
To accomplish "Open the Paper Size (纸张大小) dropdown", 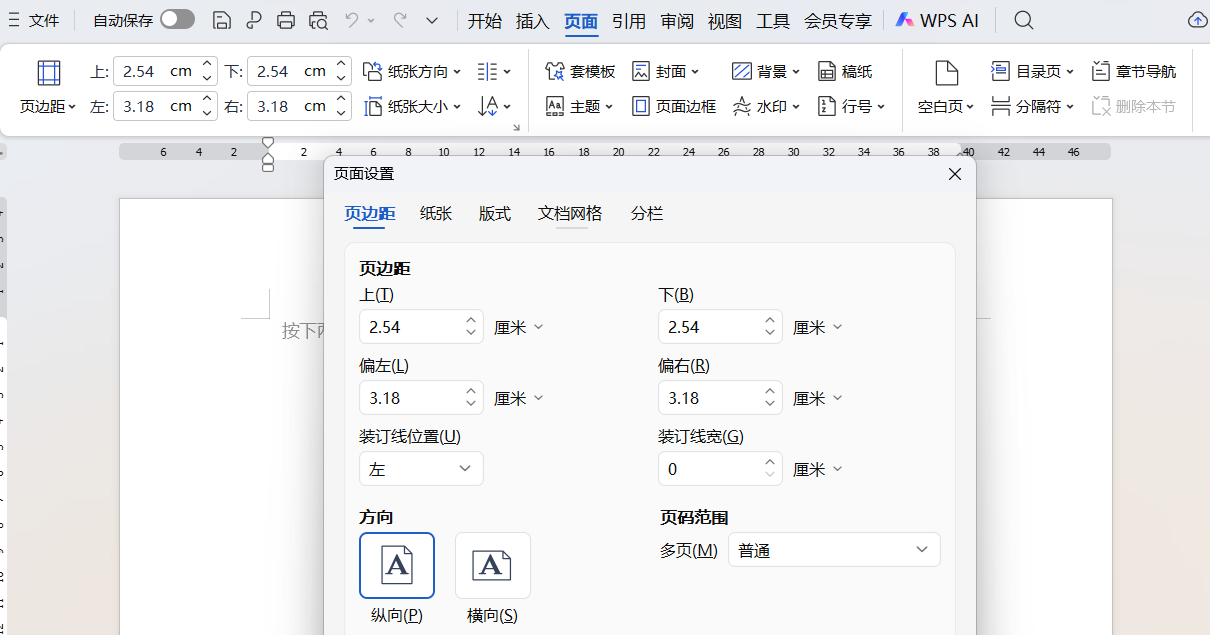I will point(413,106).
